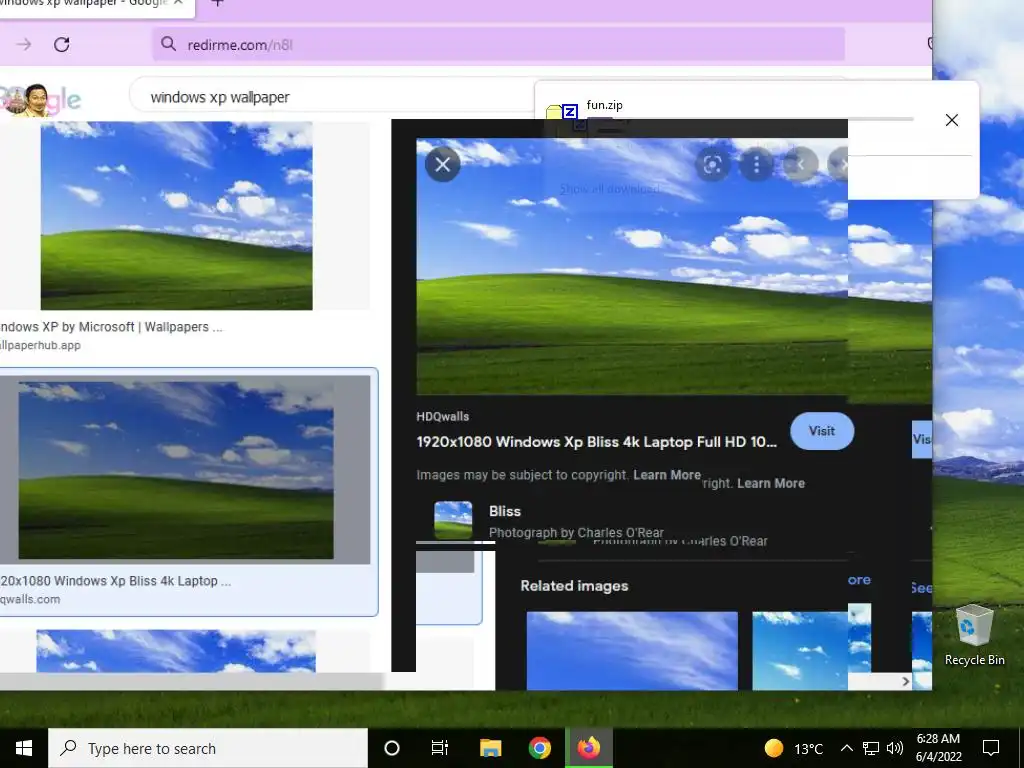Switch to Firefox on the taskbar
Viewport: 1024px width, 768px height.
pos(588,748)
